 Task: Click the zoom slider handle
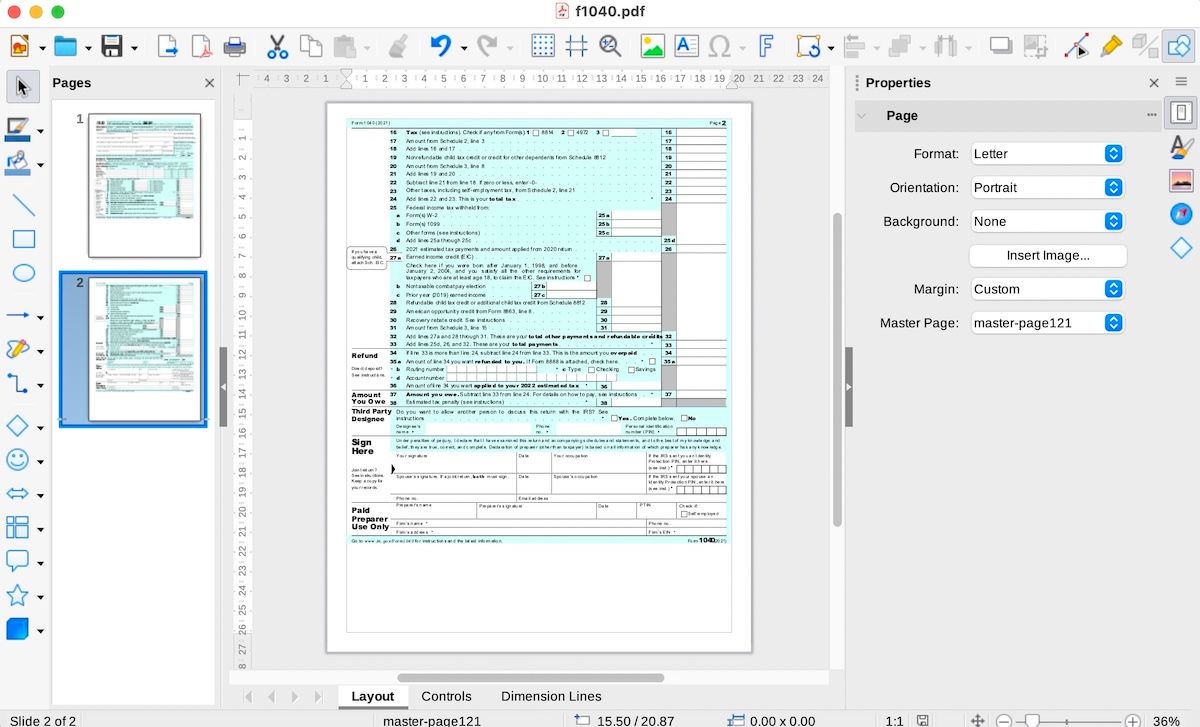click(1033, 720)
